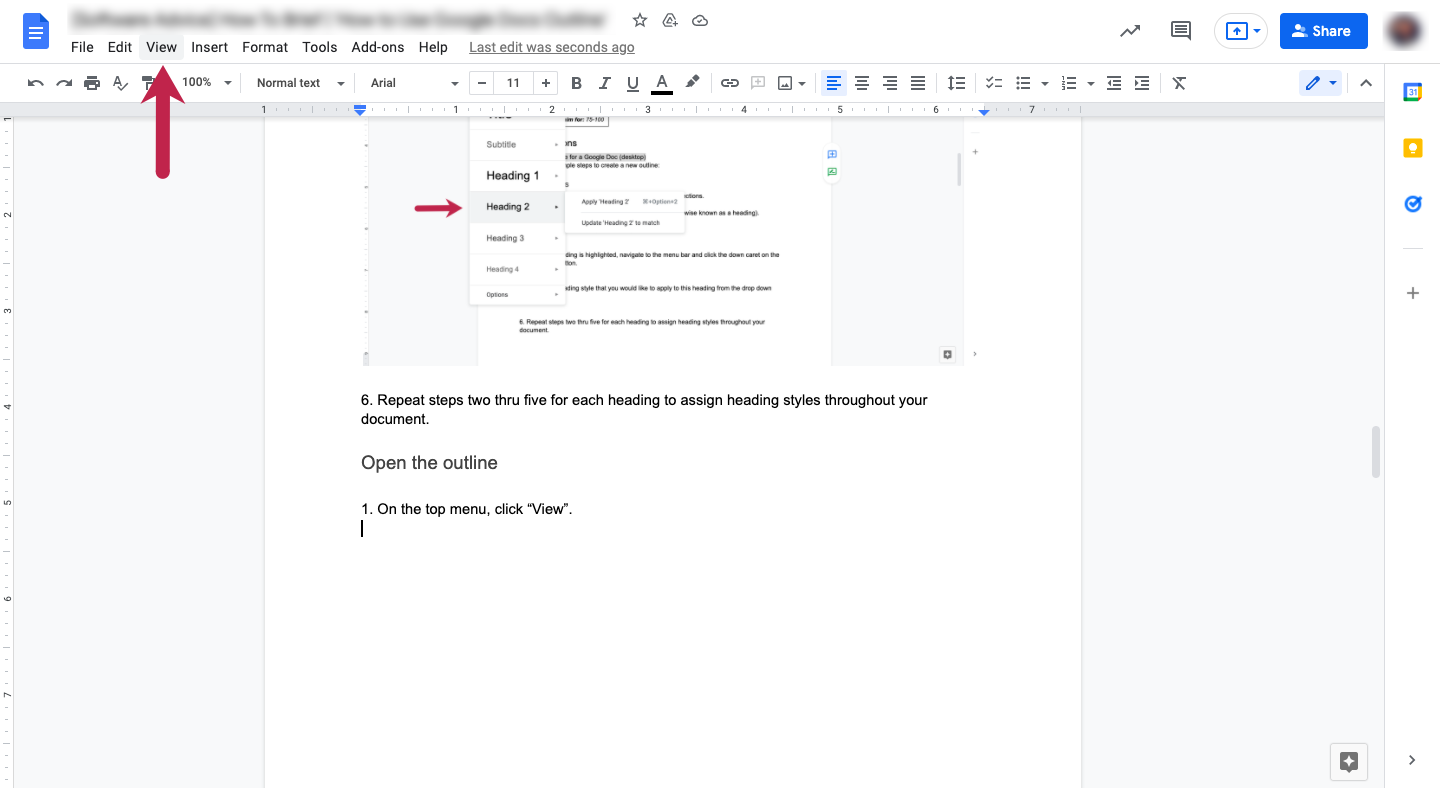Open the Tools menu
Image resolution: width=1440 pixels, height=788 pixels.
click(x=320, y=47)
